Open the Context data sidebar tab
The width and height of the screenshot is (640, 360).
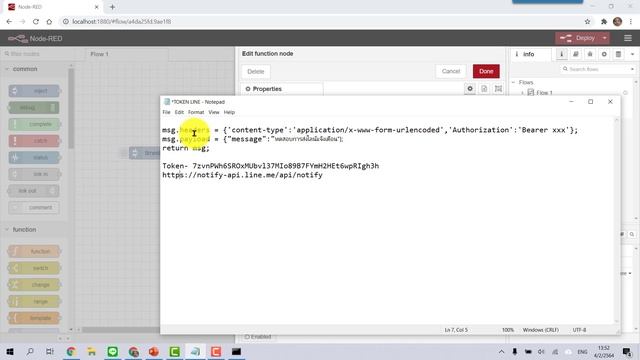[619, 54]
